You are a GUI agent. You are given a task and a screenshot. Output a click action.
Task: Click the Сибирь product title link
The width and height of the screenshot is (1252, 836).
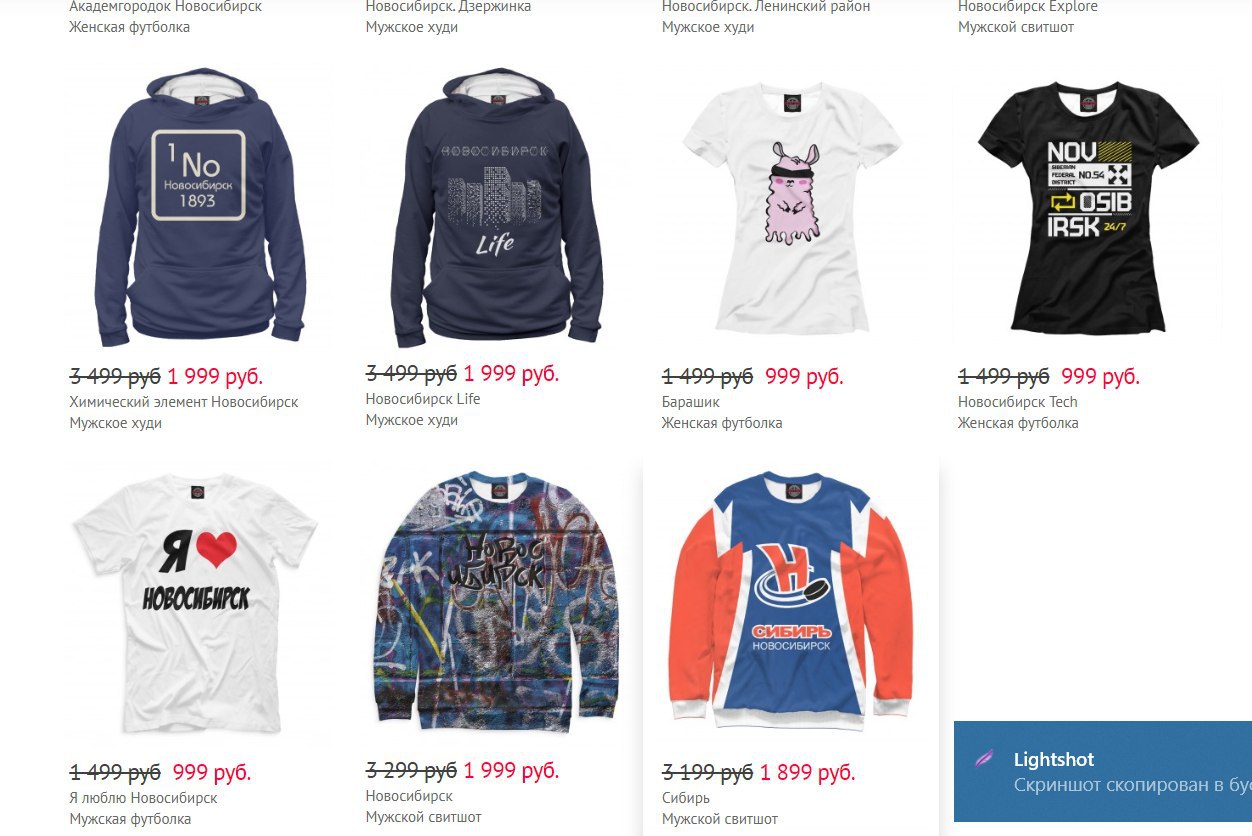[686, 798]
